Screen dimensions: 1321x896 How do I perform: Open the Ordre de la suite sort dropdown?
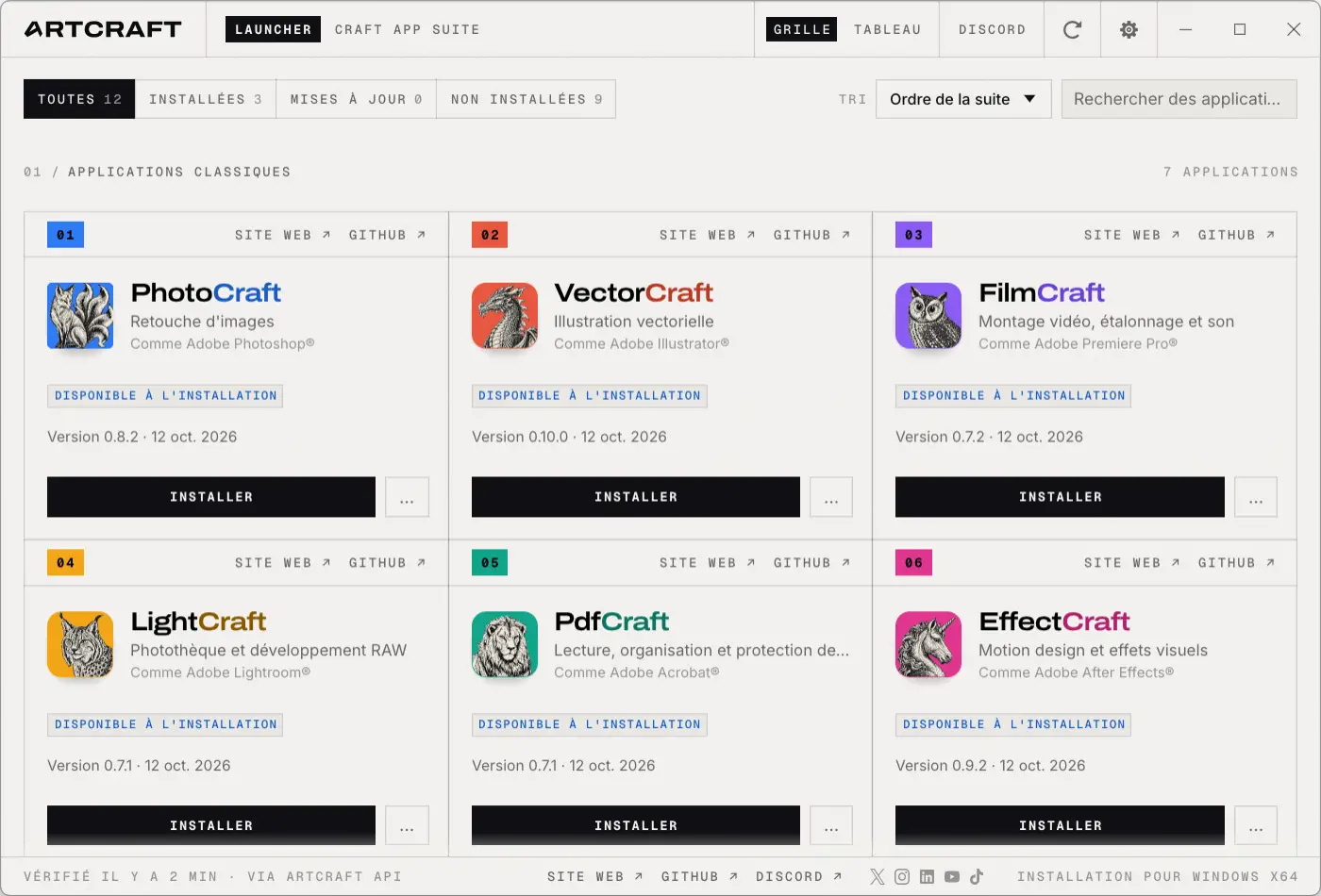963,99
